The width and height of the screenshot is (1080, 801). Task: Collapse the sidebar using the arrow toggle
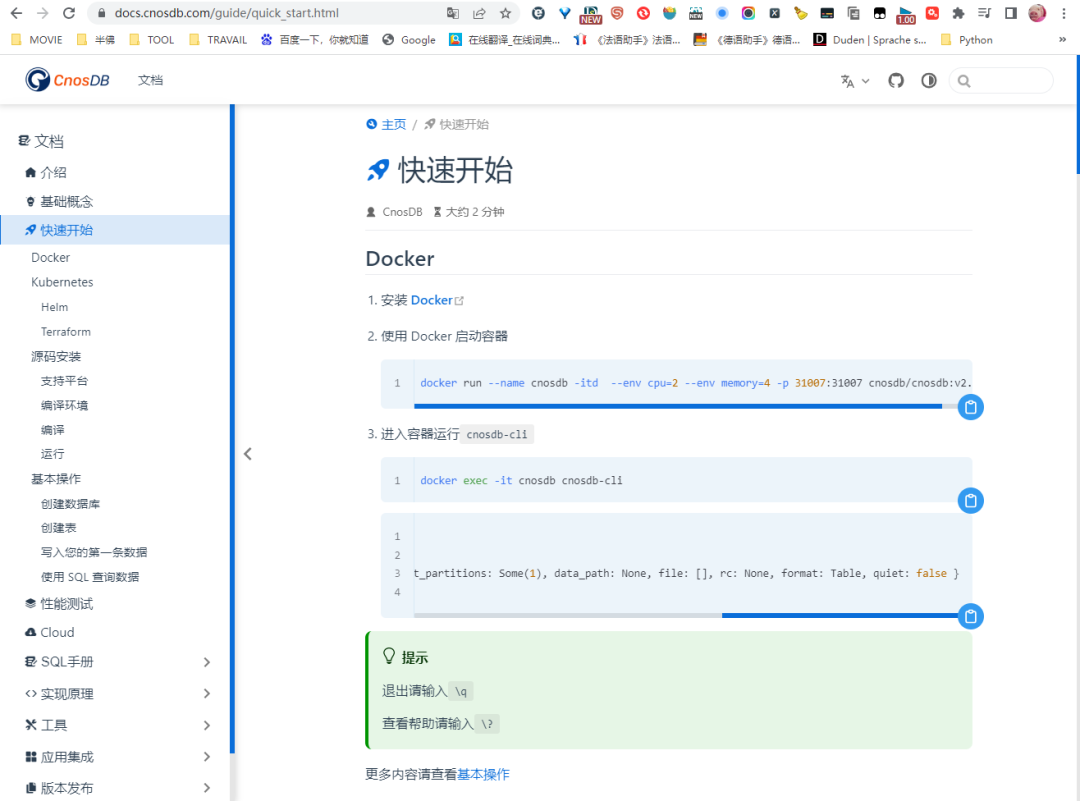[x=247, y=453]
